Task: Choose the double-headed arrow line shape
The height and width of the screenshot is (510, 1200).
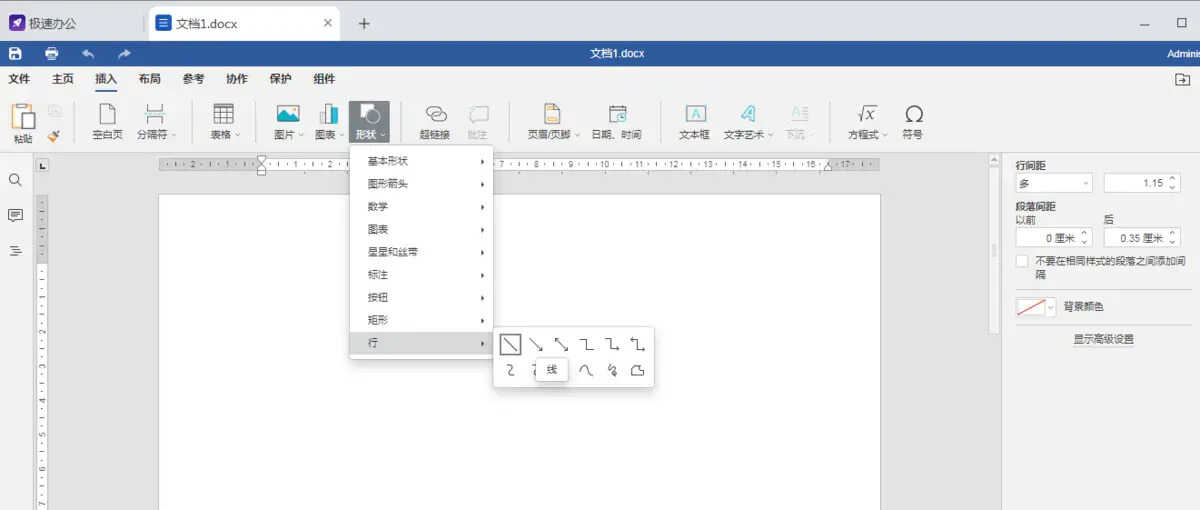Action: click(561, 344)
